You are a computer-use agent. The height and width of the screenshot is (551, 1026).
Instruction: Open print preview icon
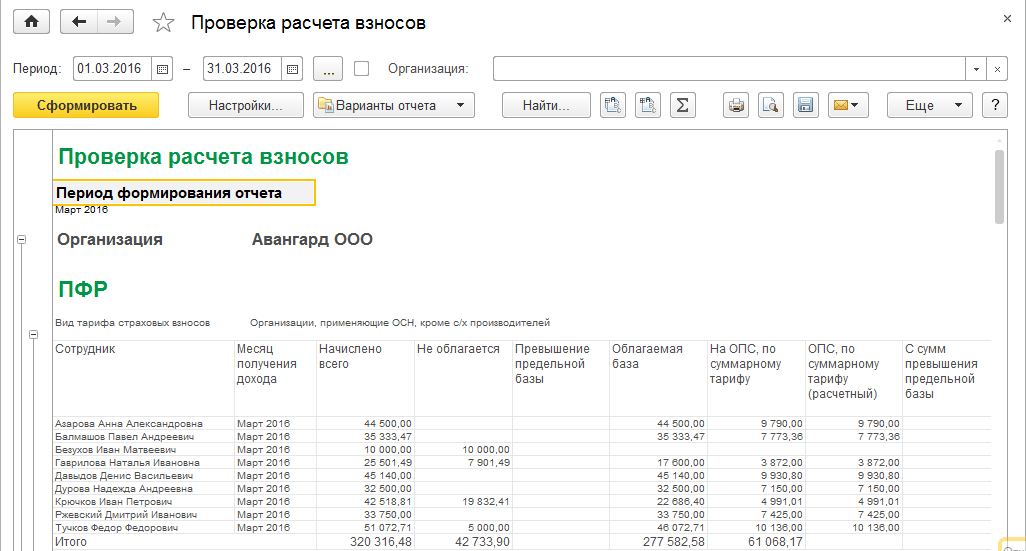pyautogui.click(x=770, y=105)
